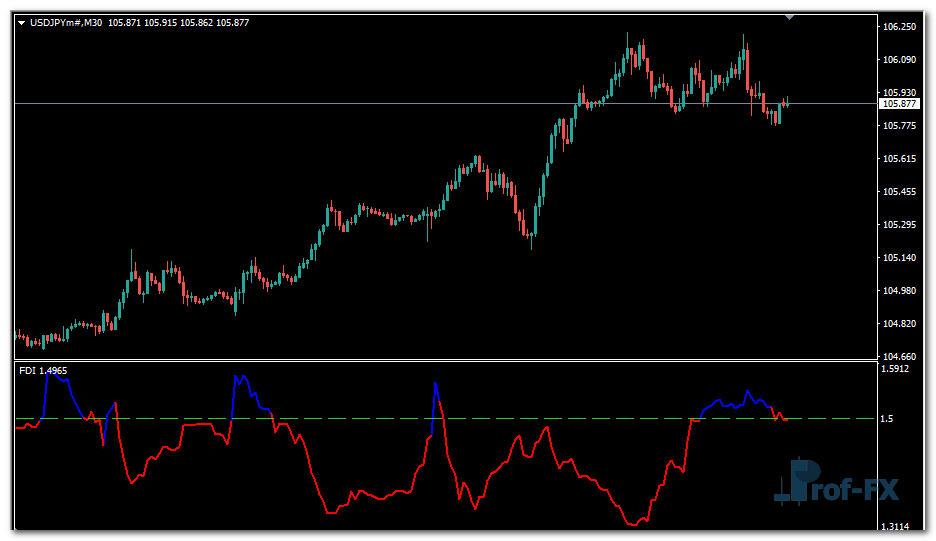Click the 1.5912 maximum on FDI scale

[x=896, y=369]
